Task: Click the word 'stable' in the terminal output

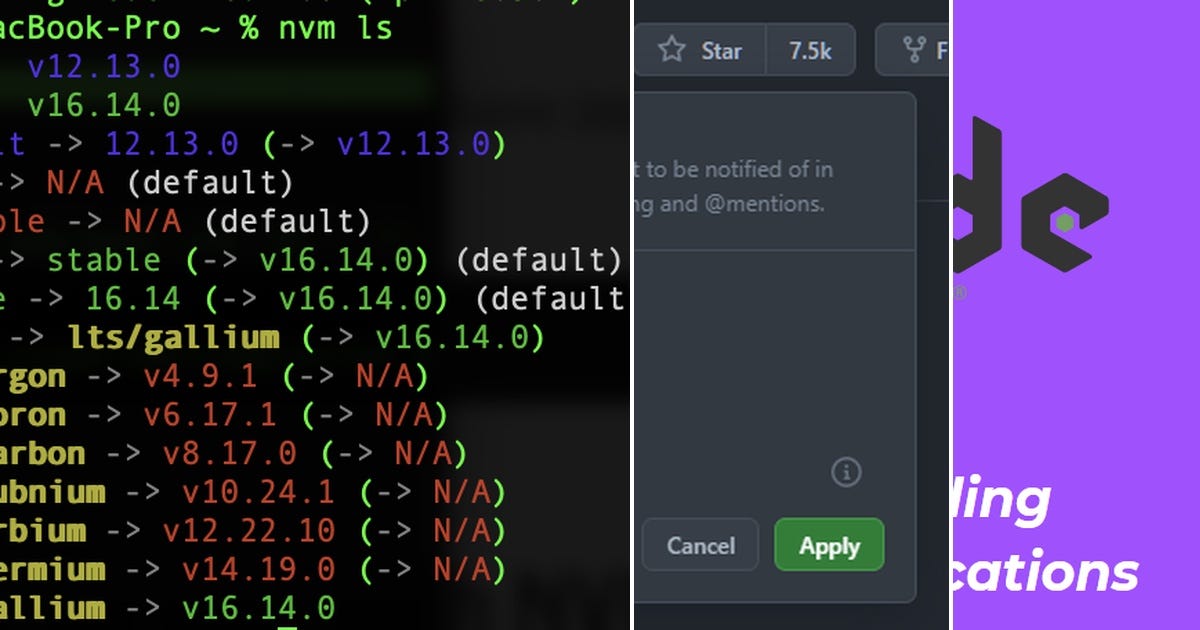Action: pos(104,260)
